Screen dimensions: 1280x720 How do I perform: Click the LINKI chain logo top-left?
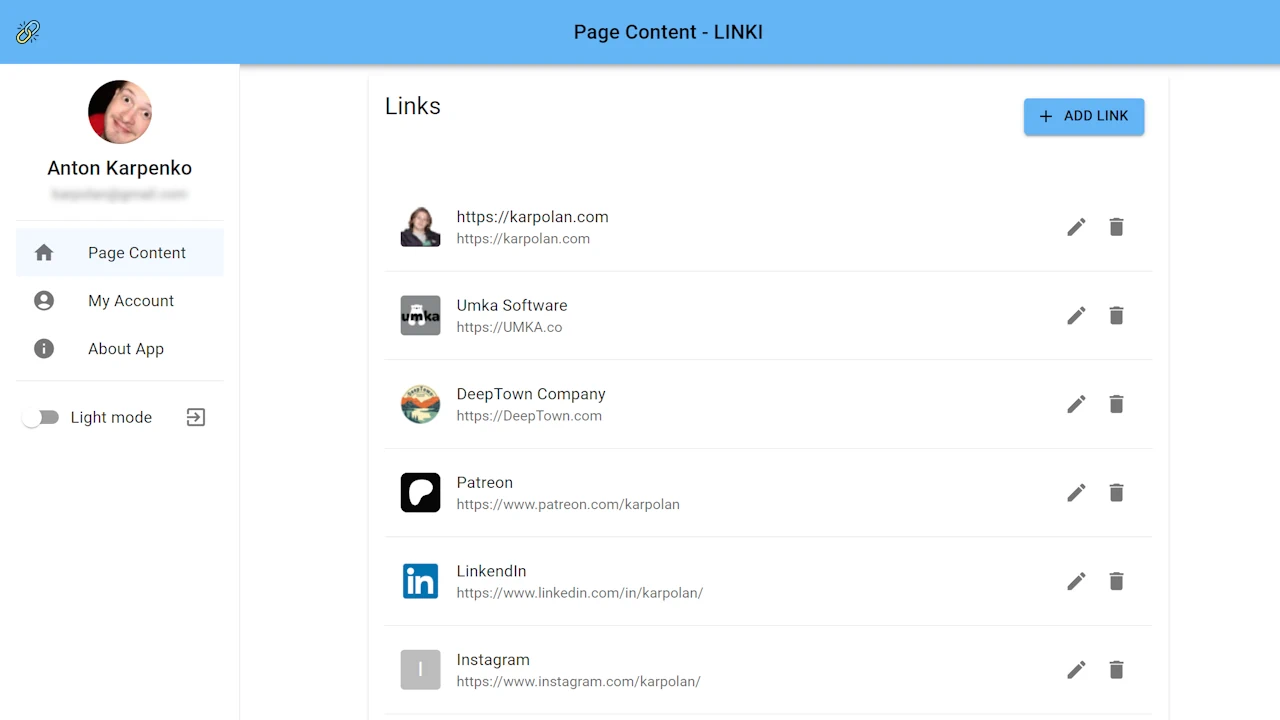pos(28,31)
